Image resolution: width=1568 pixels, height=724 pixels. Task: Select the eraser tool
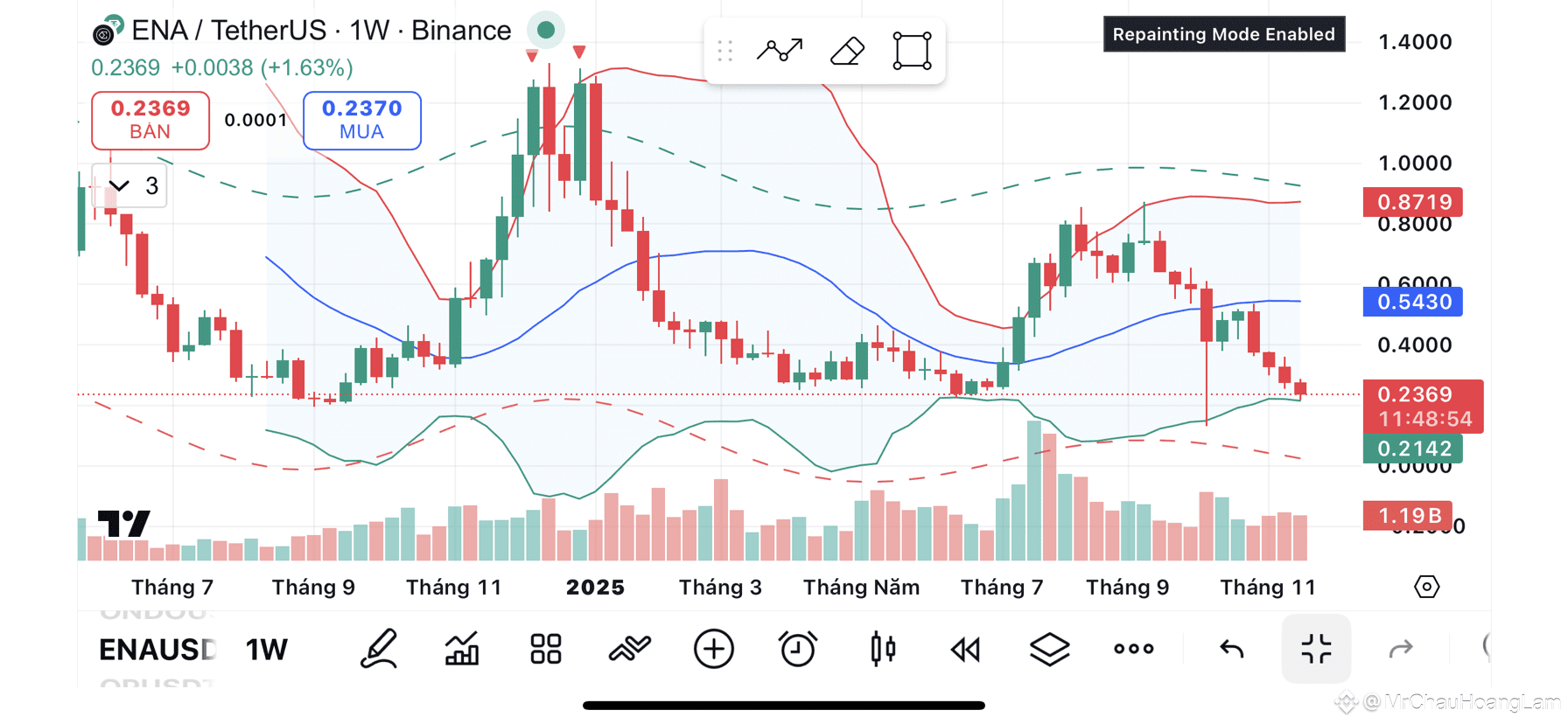(x=847, y=51)
